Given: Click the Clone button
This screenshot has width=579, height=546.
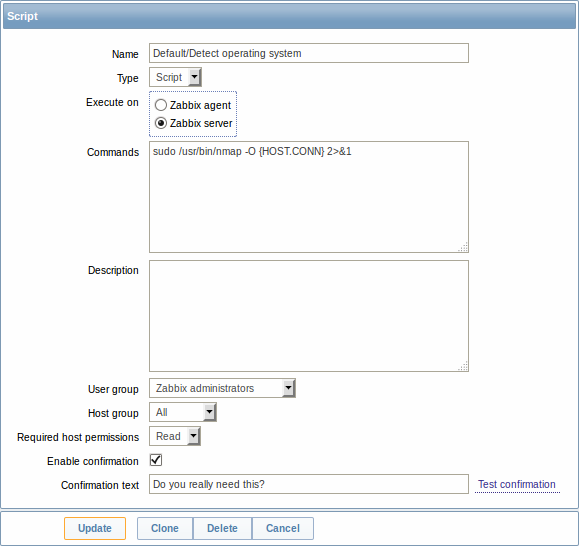Looking at the screenshot, I should pos(165,528).
